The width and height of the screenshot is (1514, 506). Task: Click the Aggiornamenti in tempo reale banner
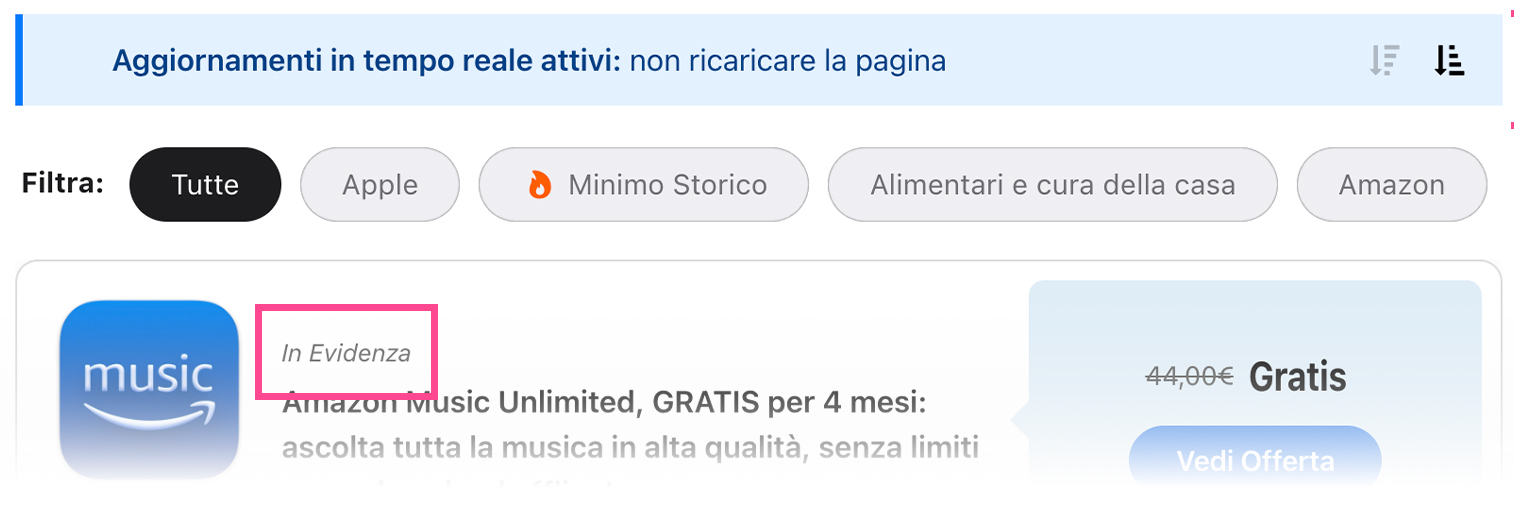coord(759,60)
